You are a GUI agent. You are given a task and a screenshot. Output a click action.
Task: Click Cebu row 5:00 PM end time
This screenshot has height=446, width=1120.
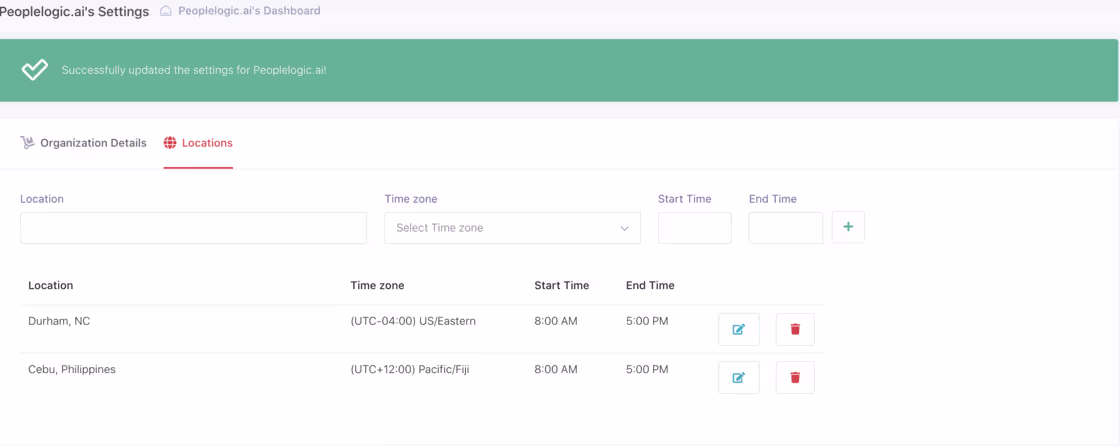click(647, 370)
